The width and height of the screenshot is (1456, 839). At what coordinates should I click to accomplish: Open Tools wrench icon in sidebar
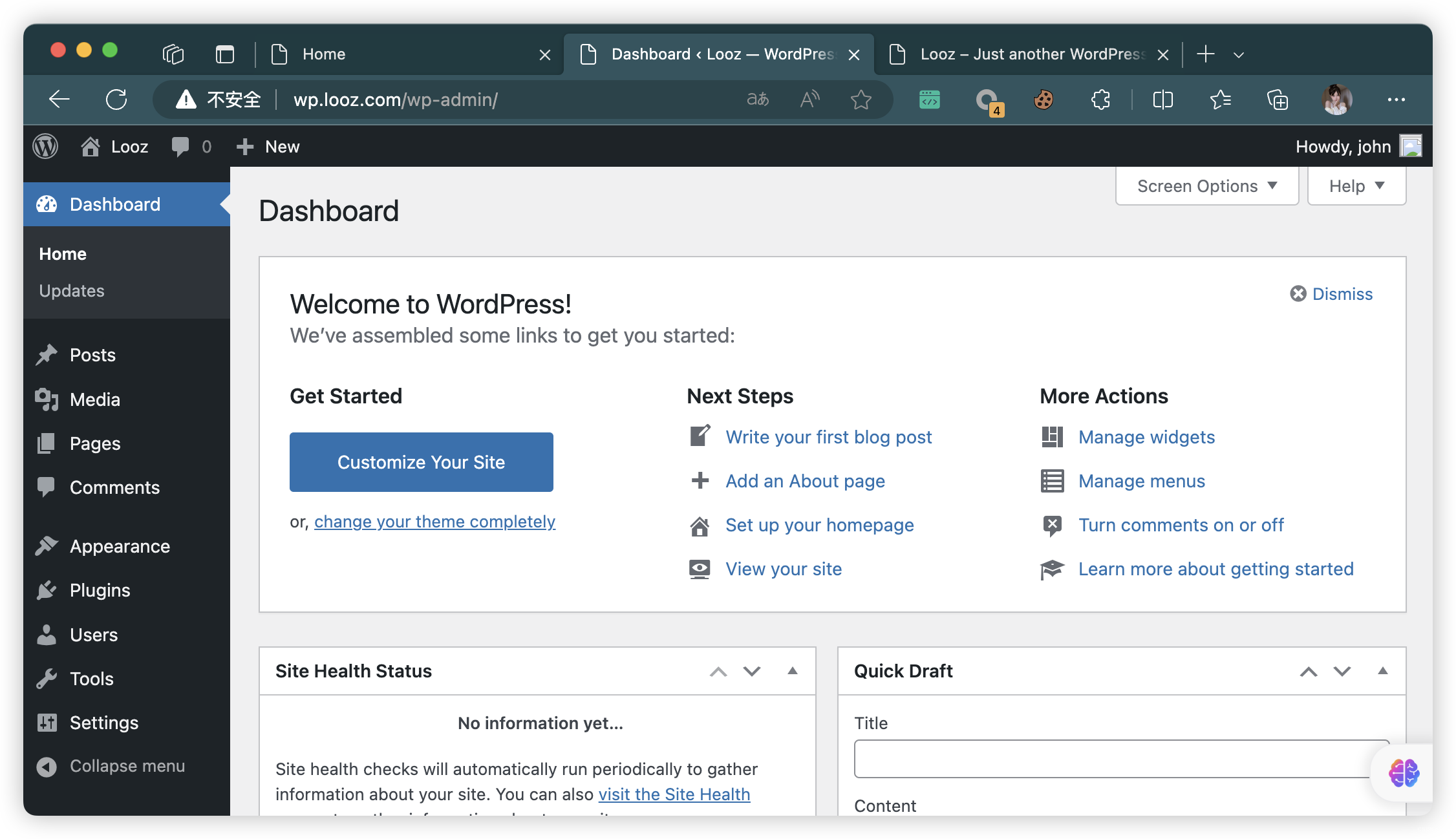47,679
